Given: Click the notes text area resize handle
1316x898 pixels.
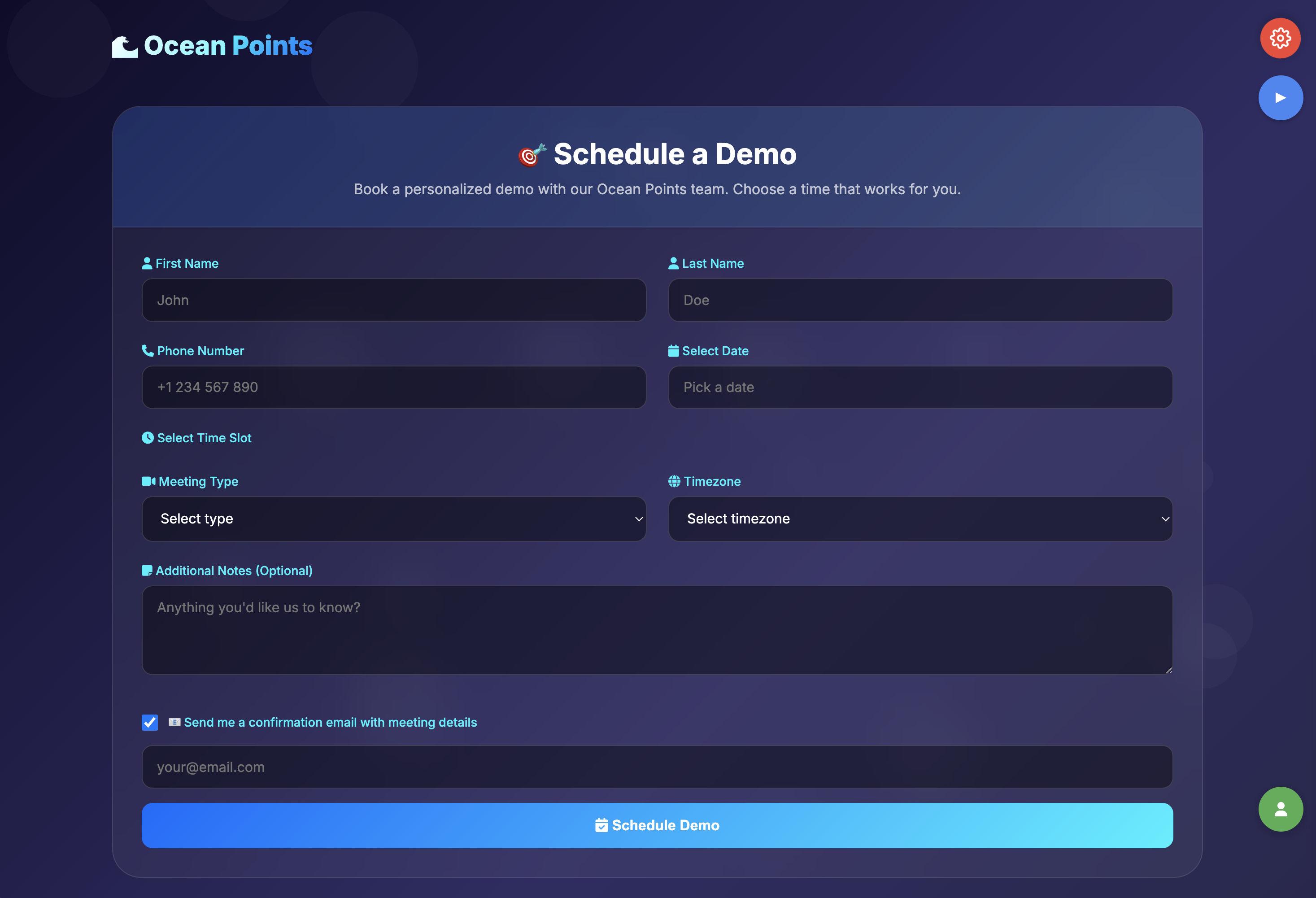Looking at the screenshot, I should [x=1168, y=670].
